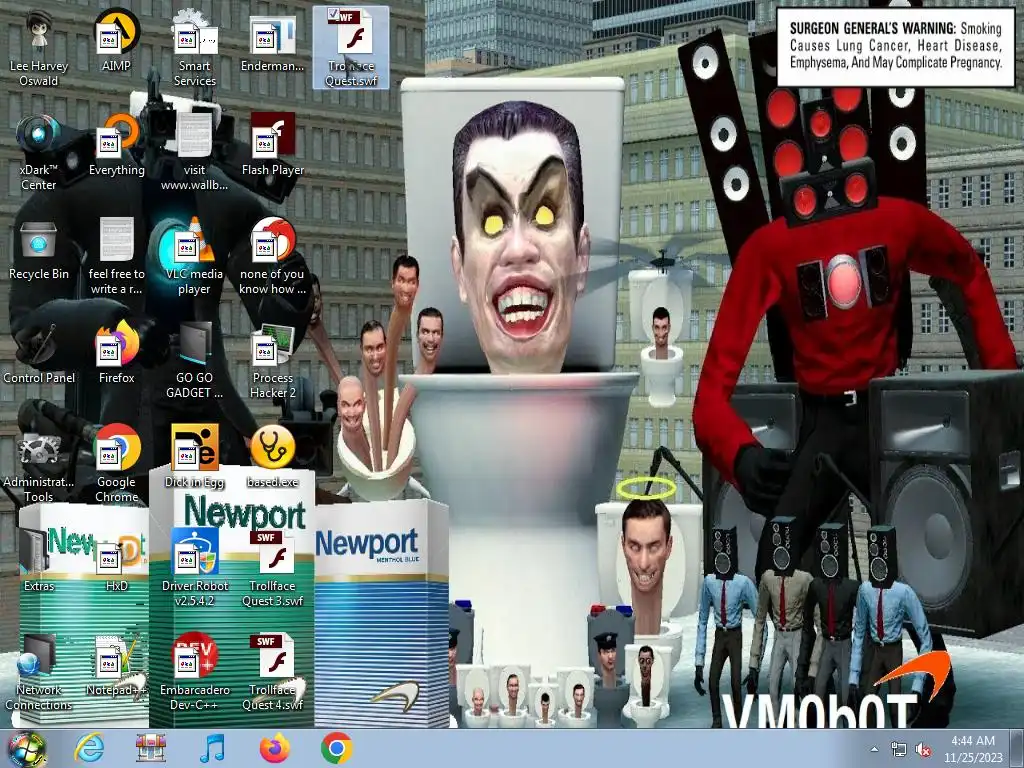
Task: Select Trollface Quest 3.swf file
Action: 272,568
